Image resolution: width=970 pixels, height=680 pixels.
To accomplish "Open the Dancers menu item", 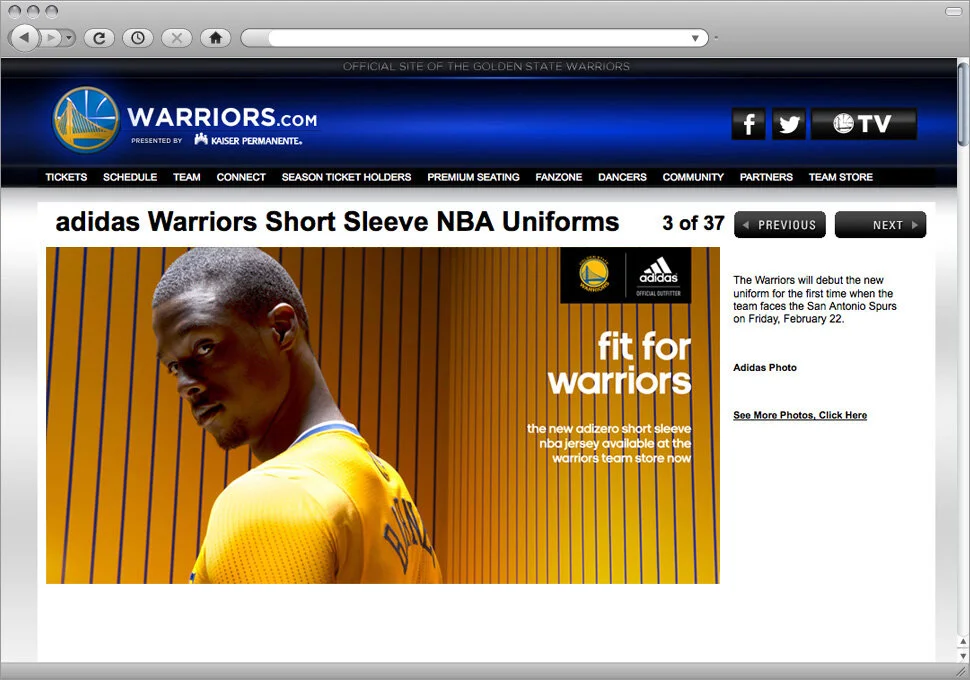I will [x=622, y=177].
